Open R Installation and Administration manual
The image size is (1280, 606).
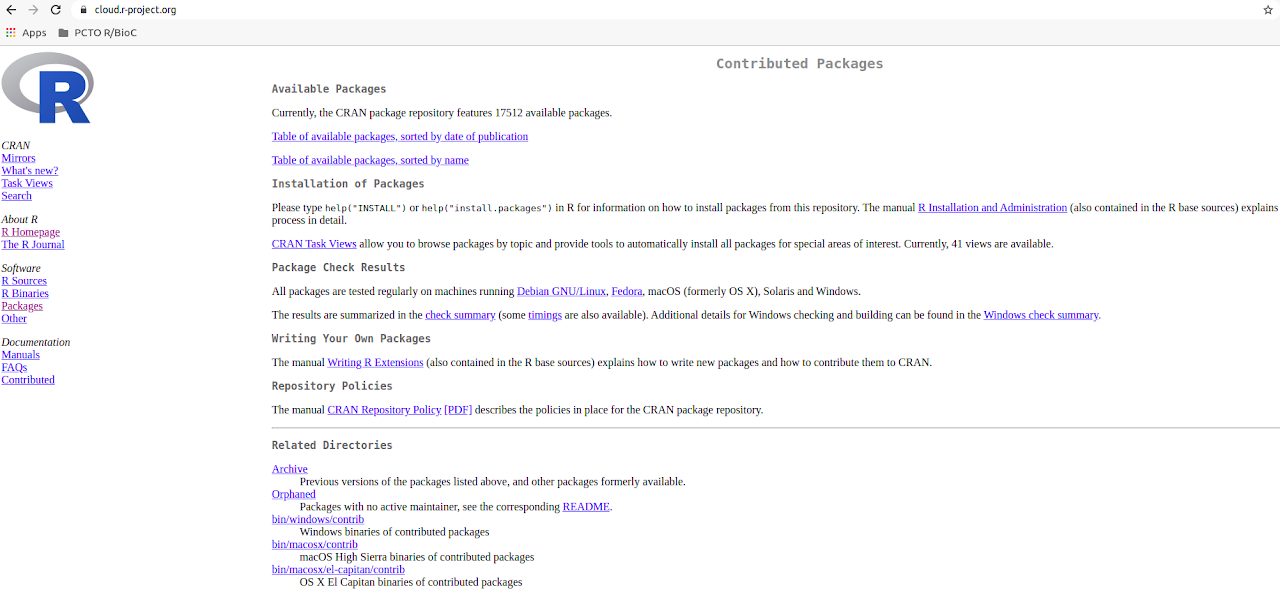[992, 208]
